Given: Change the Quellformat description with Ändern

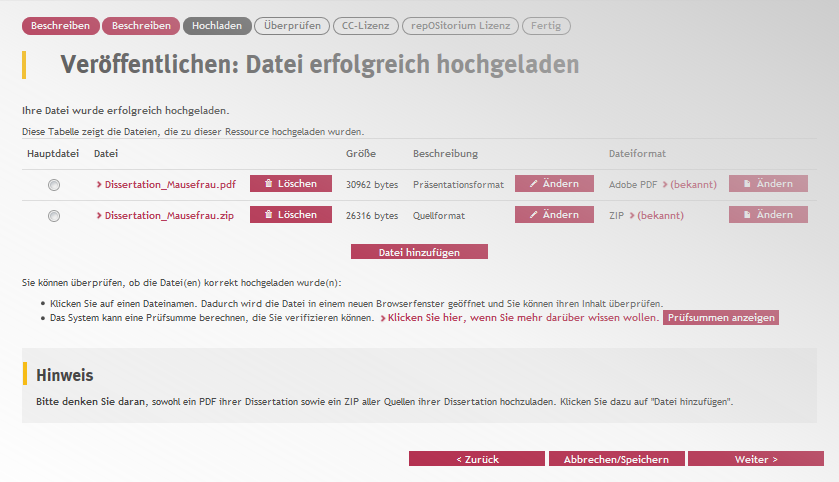Looking at the screenshot, I should [554, 215].
